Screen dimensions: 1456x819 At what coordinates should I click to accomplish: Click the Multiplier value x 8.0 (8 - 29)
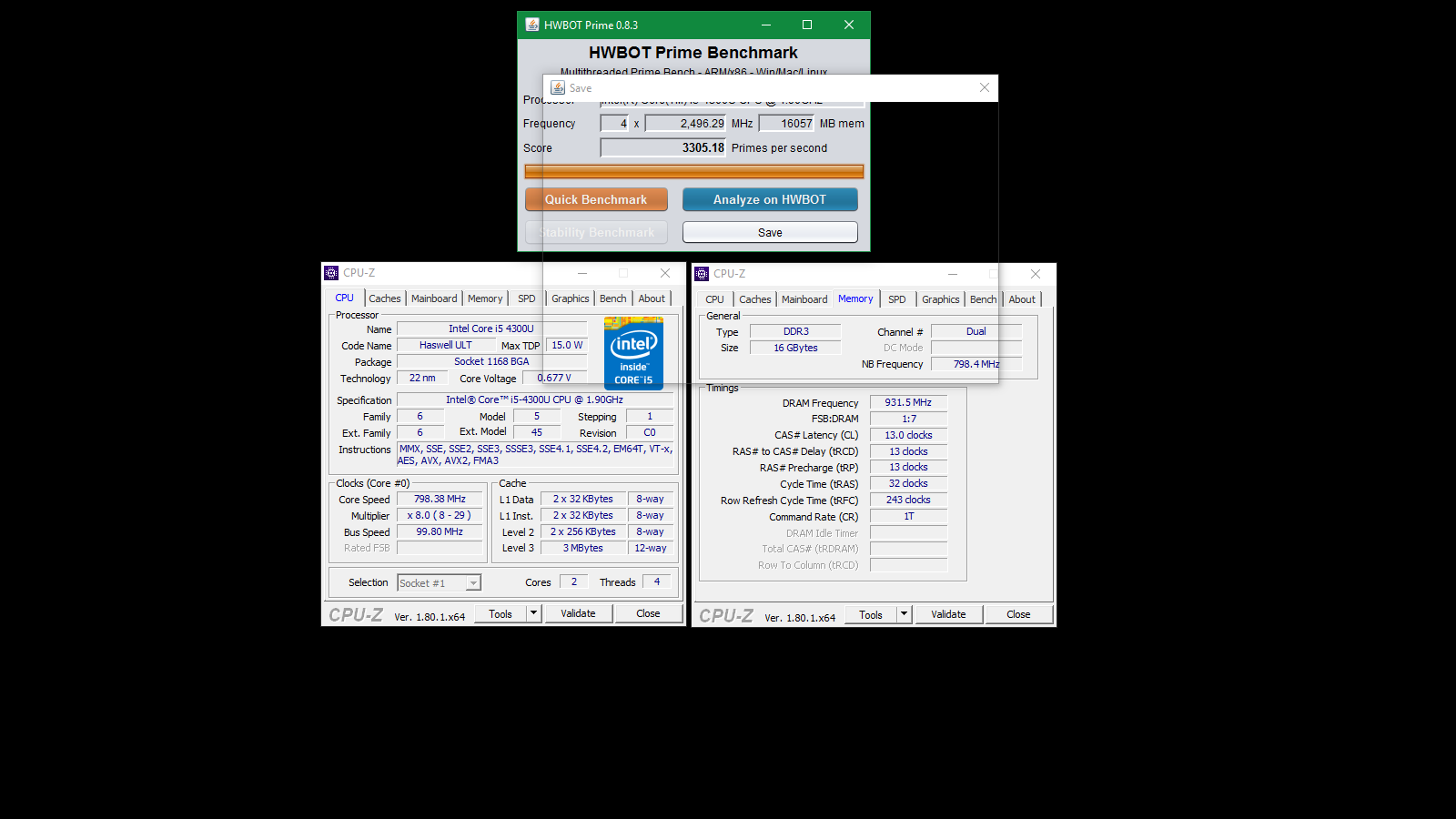coord(440,515)
